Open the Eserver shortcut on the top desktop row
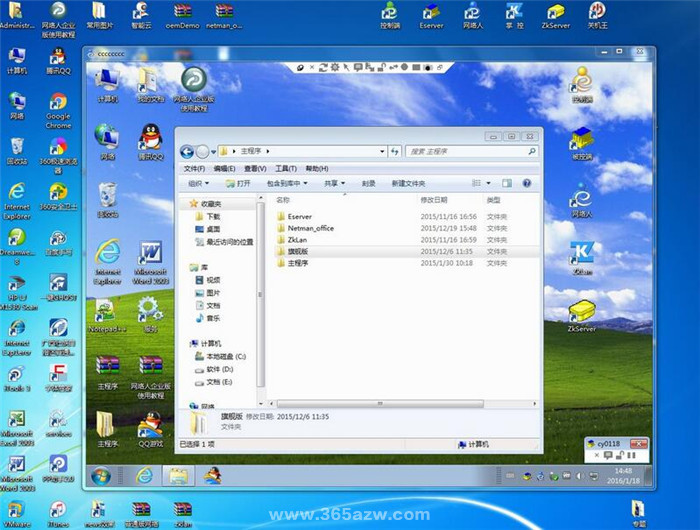Viewport: 700px width, 530px height. point(431,16)
